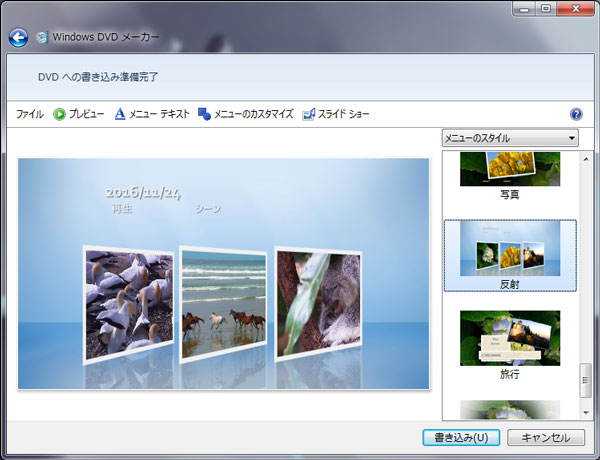This screenshot has height=460, width=600.
Task: Open Help via the blue question mark
Action: point(576,114)
